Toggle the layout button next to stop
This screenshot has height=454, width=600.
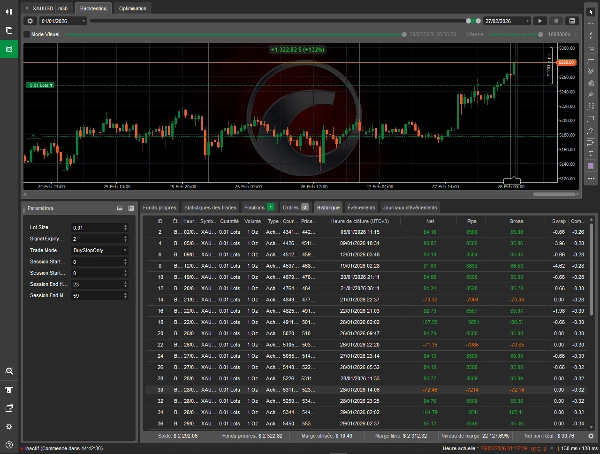pos(572,21)
